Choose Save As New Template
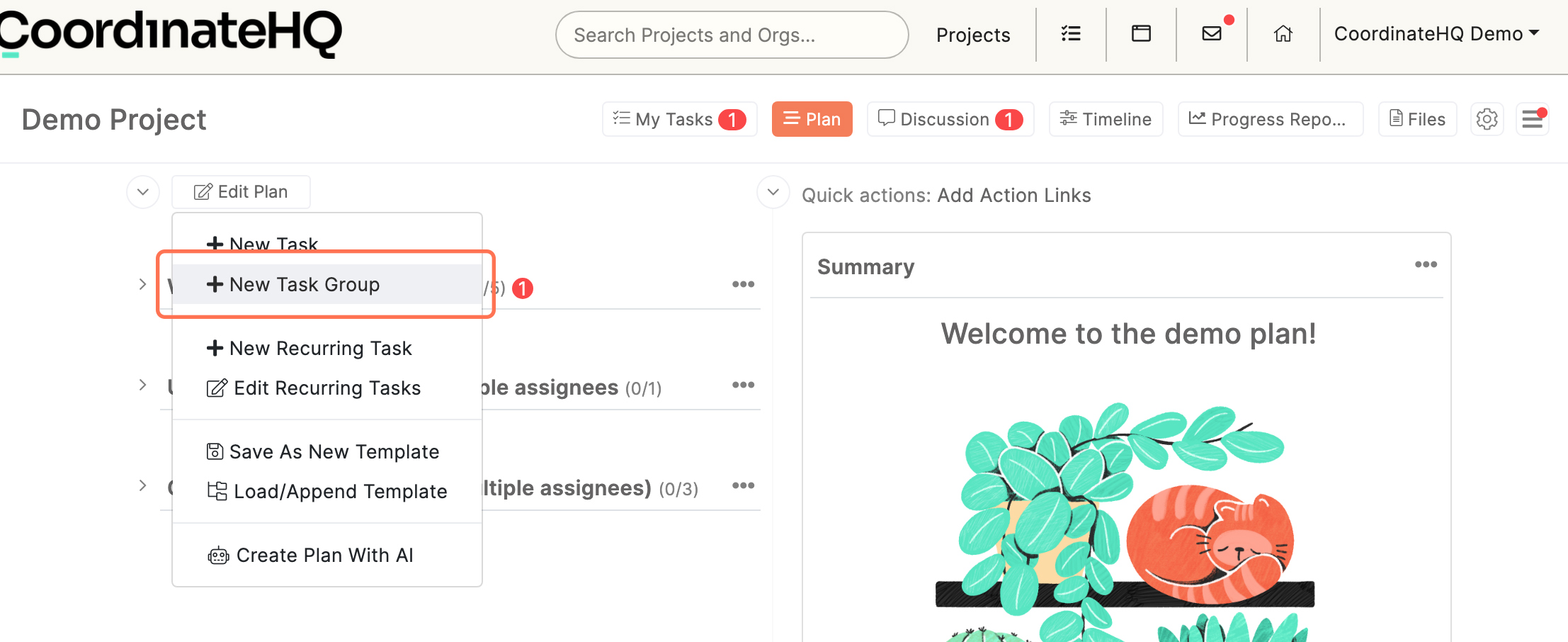 coord(327,451)
